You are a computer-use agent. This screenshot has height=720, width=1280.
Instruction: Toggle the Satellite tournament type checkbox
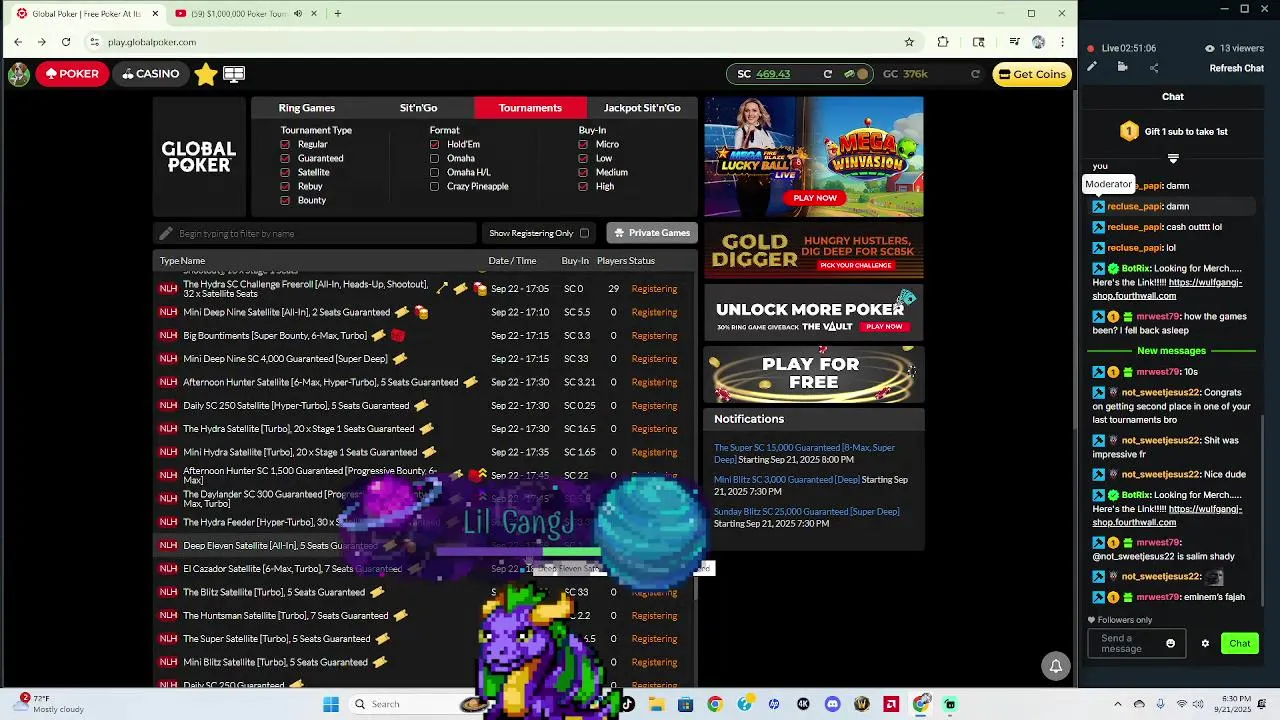pos(285,172)
